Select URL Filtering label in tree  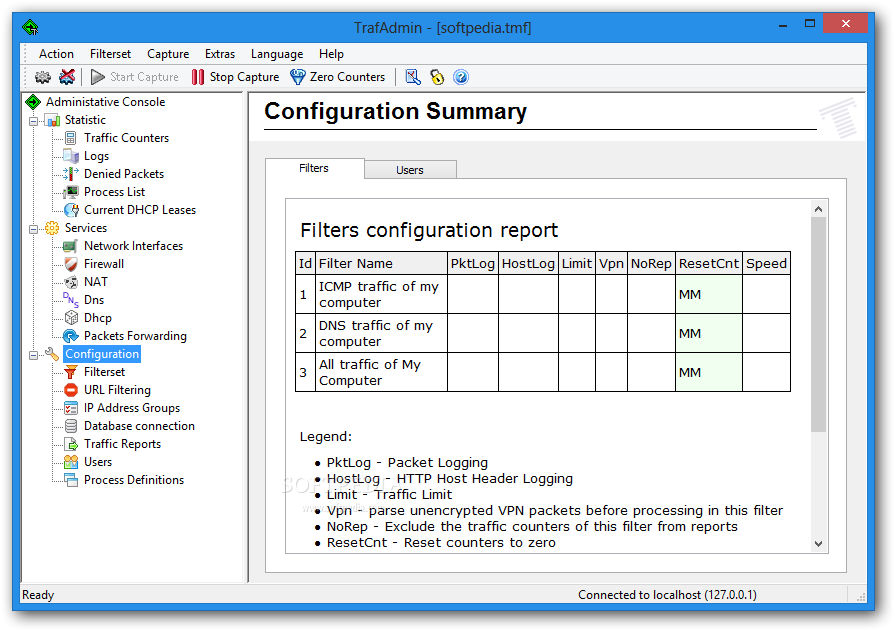[x=117, y=390]
